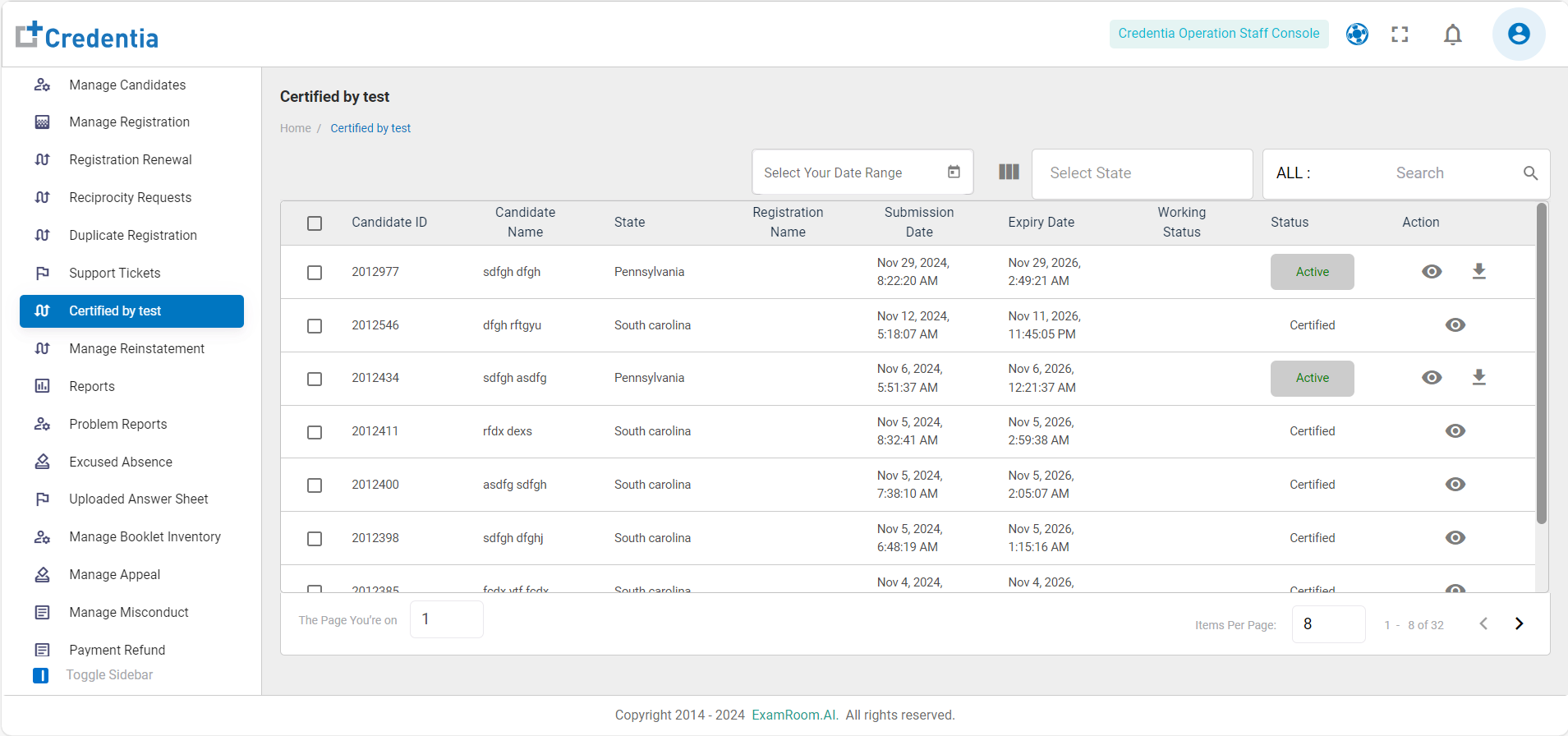Open the column chooser icon
The width and height of the screenshot is (1568, 736).
click(1009, 172)
